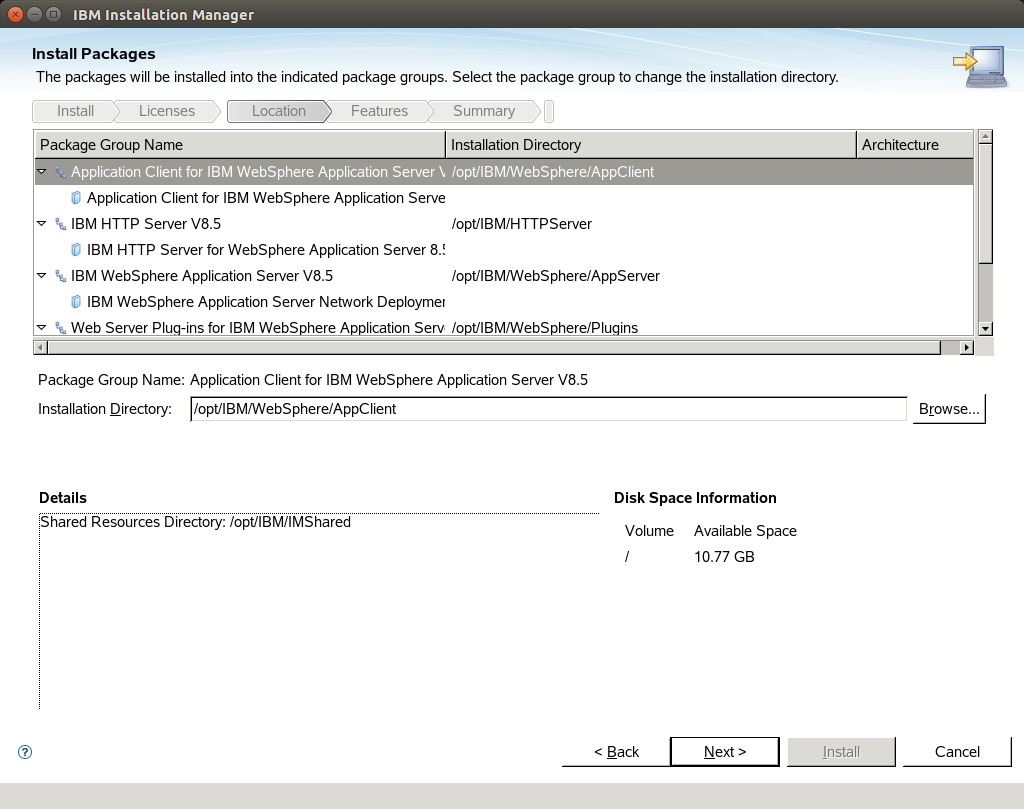Cancel the installation wizard
The width and height of the screenshot is (1024, 809).
[957, 752]
